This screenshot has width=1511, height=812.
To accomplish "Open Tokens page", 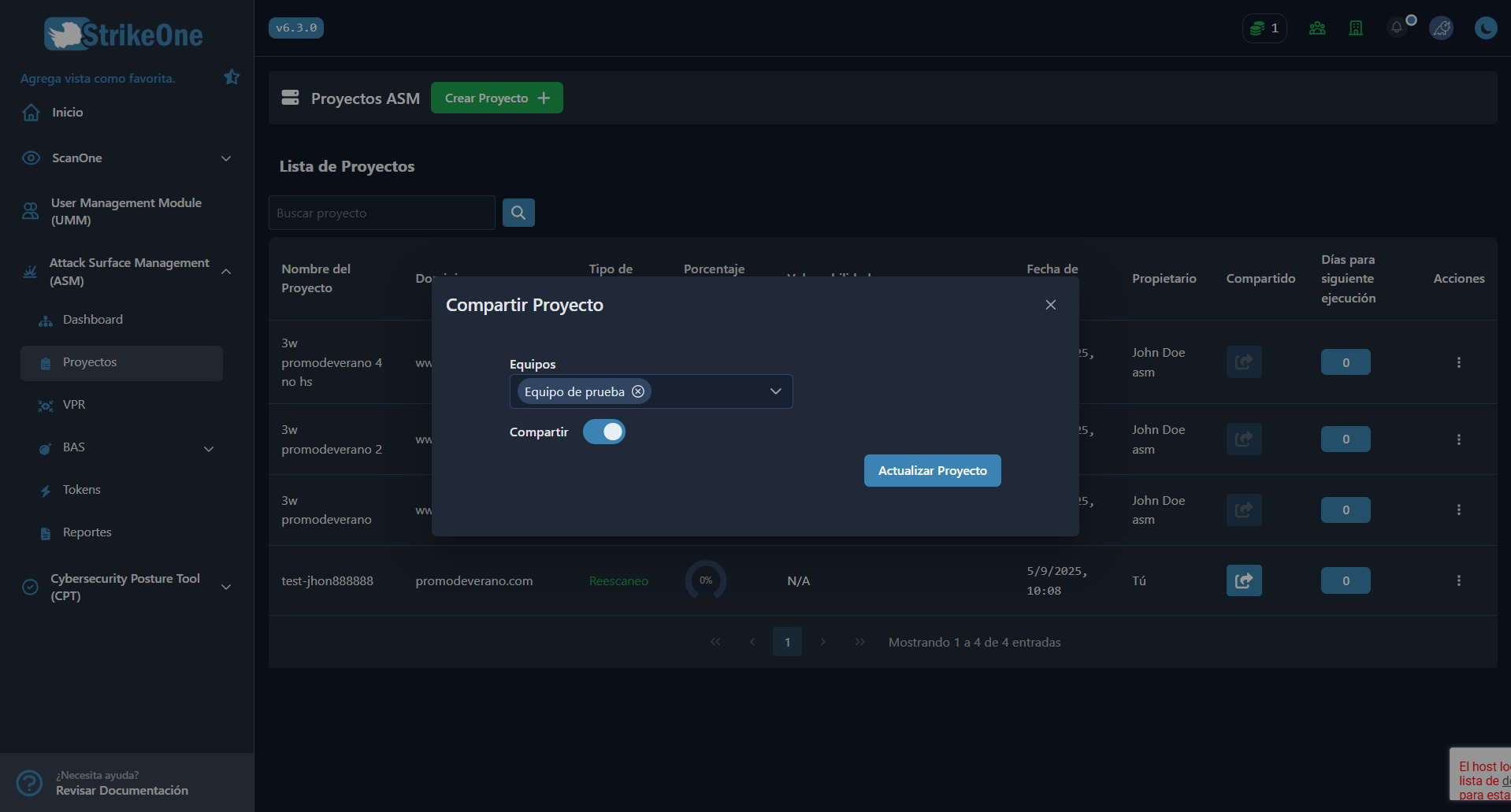I will point(81,490).
